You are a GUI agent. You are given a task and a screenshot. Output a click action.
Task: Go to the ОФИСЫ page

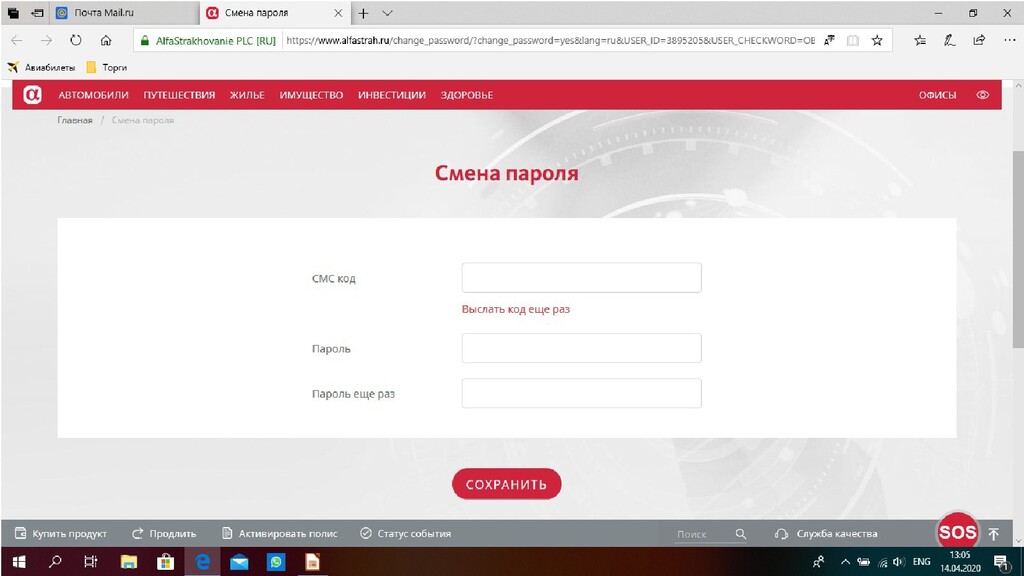coord(937,95)
